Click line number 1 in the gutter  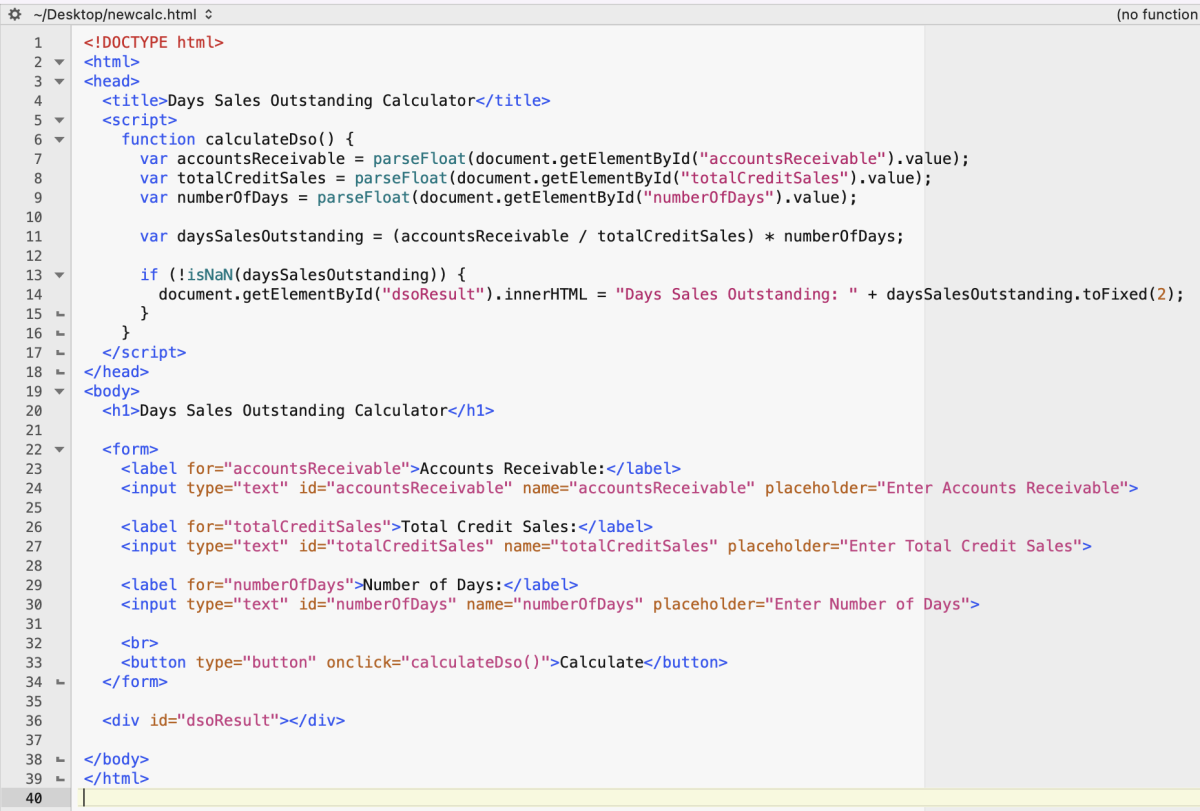pyautogui.click(x=38, y=43)
